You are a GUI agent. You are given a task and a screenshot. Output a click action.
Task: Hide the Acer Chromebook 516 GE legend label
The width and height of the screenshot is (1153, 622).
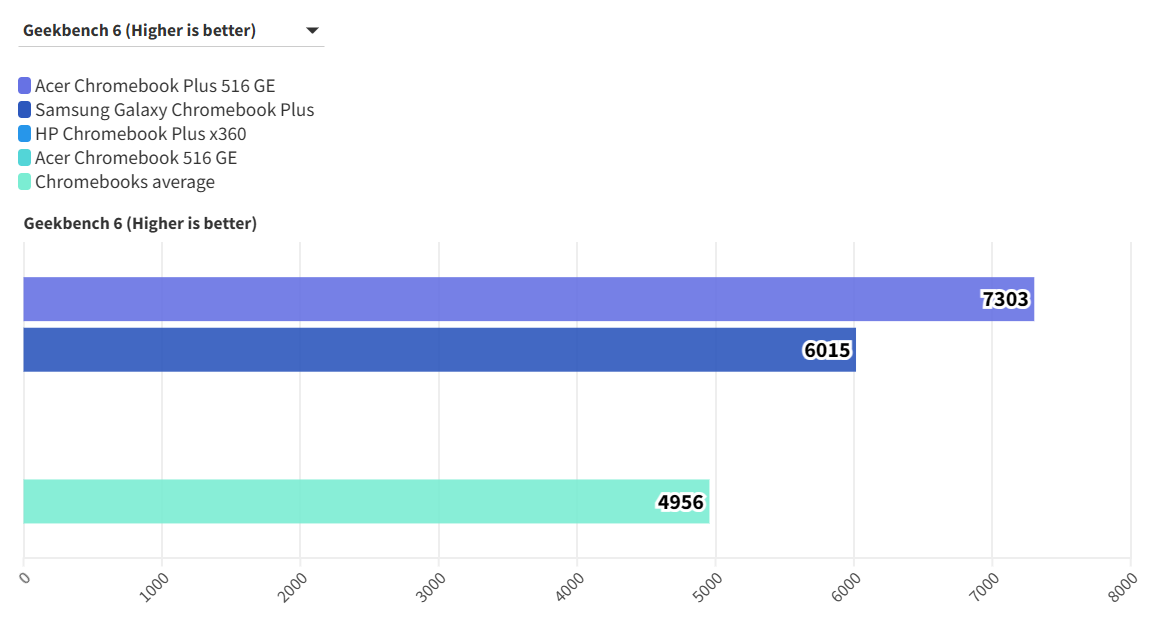[x=135, y=158]
